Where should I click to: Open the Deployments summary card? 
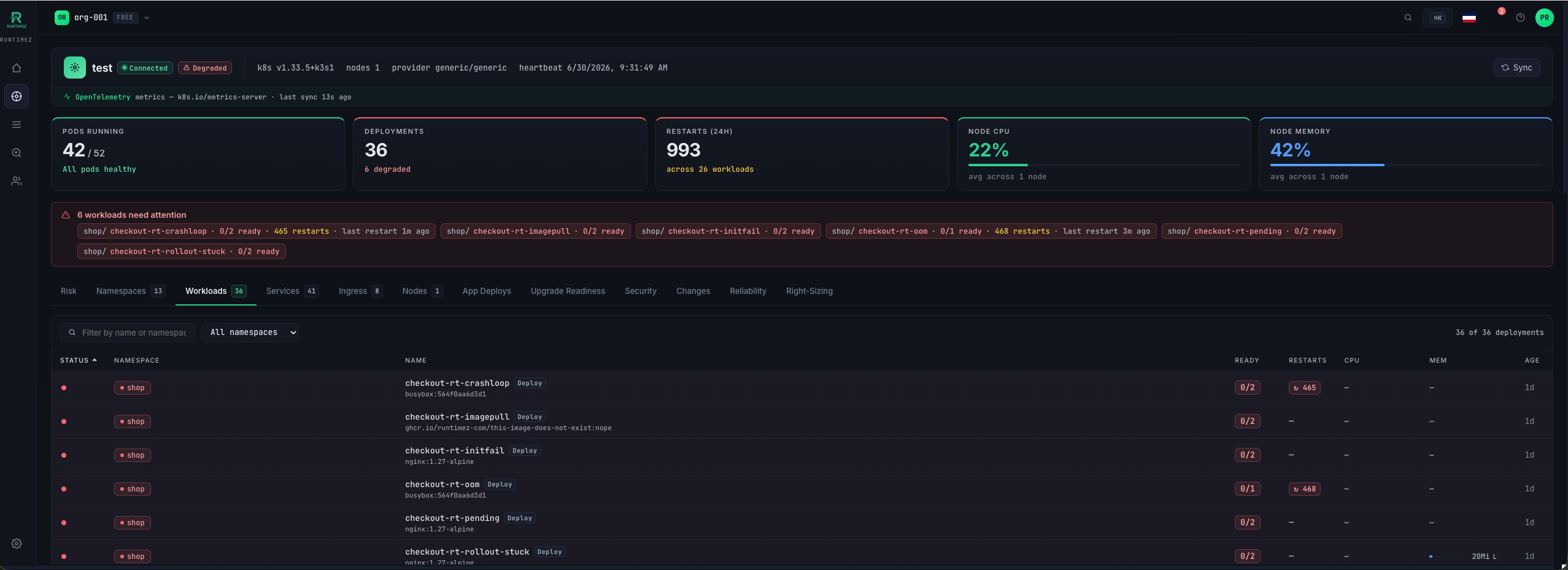[x=500, y=153]
